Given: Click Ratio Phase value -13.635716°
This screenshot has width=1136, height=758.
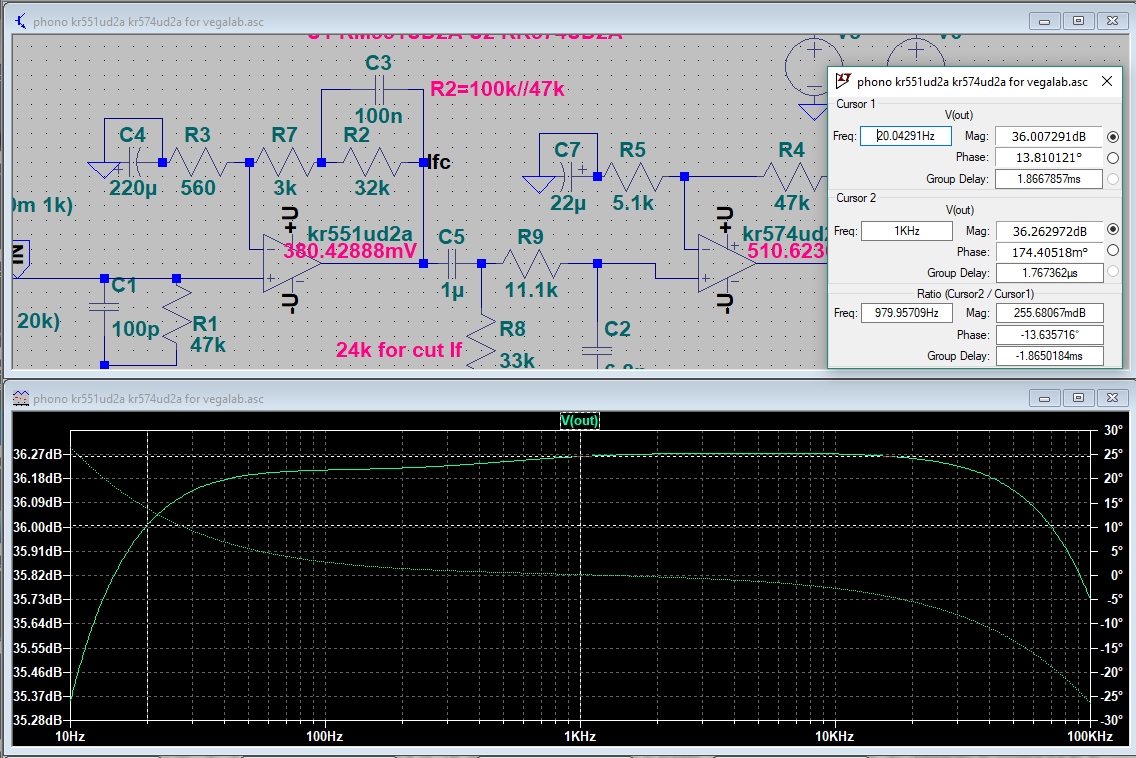Looking at the screenshot, I should (1049, 335).
